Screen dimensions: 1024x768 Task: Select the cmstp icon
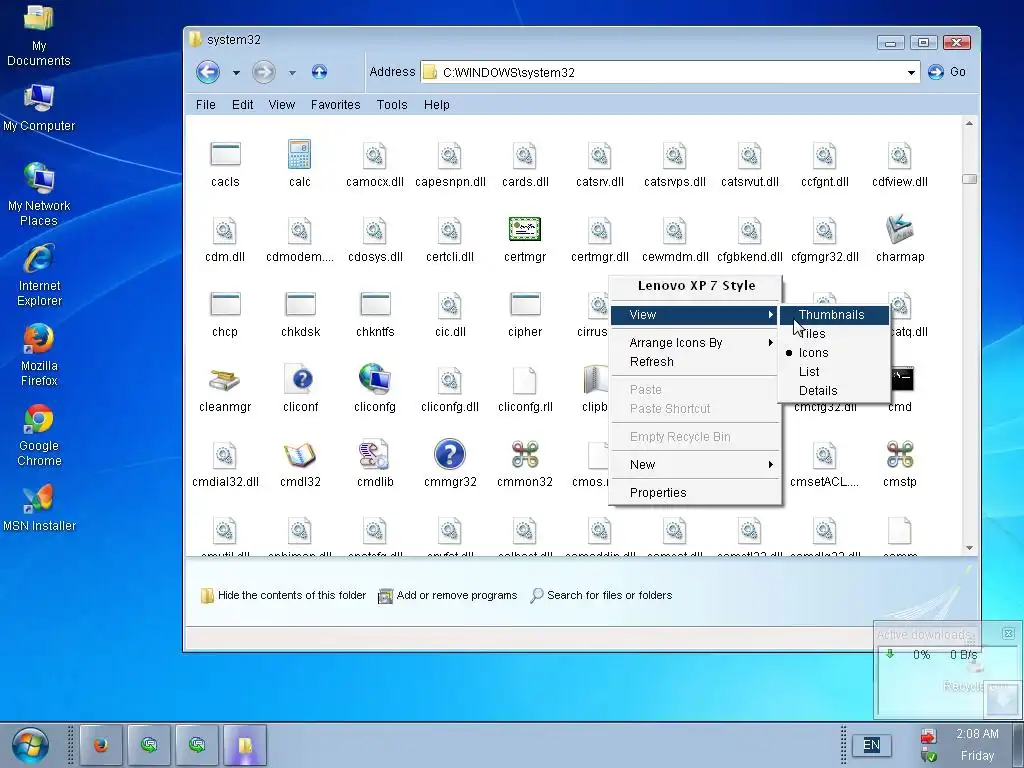coord(899,455)
